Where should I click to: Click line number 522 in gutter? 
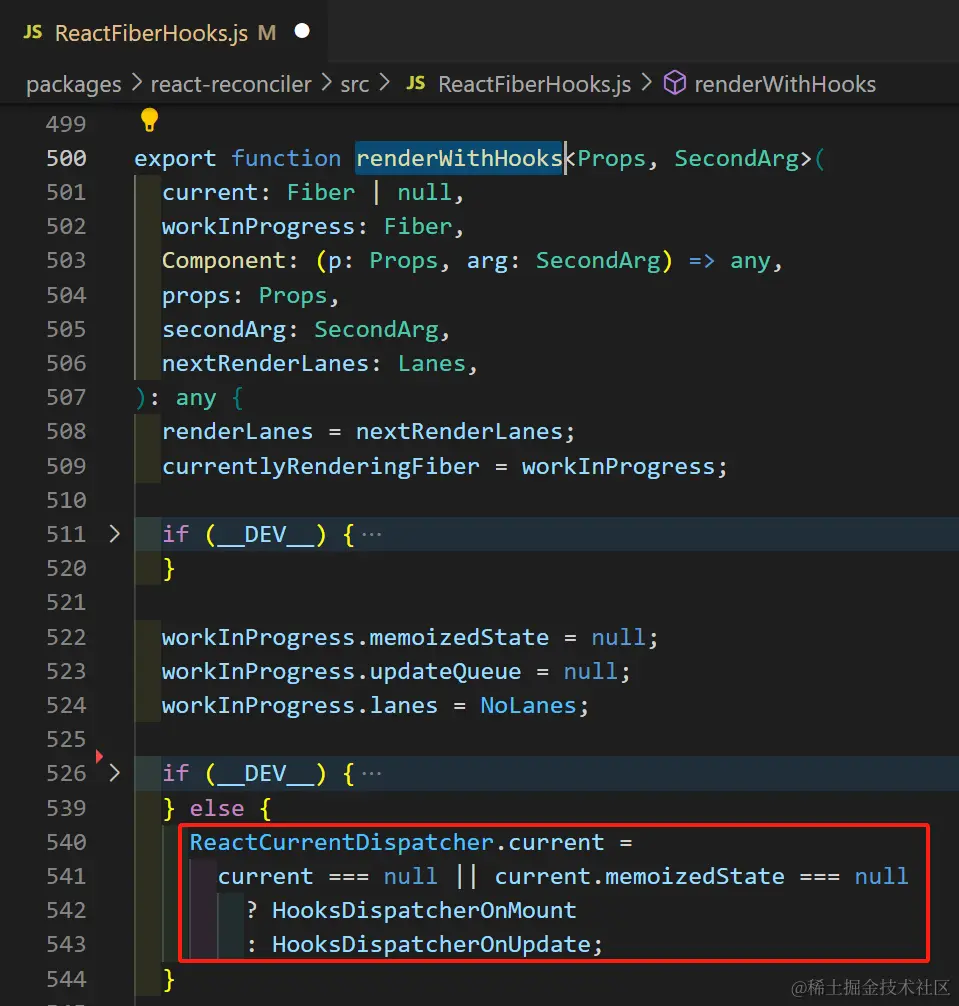[x=66, y=637]
